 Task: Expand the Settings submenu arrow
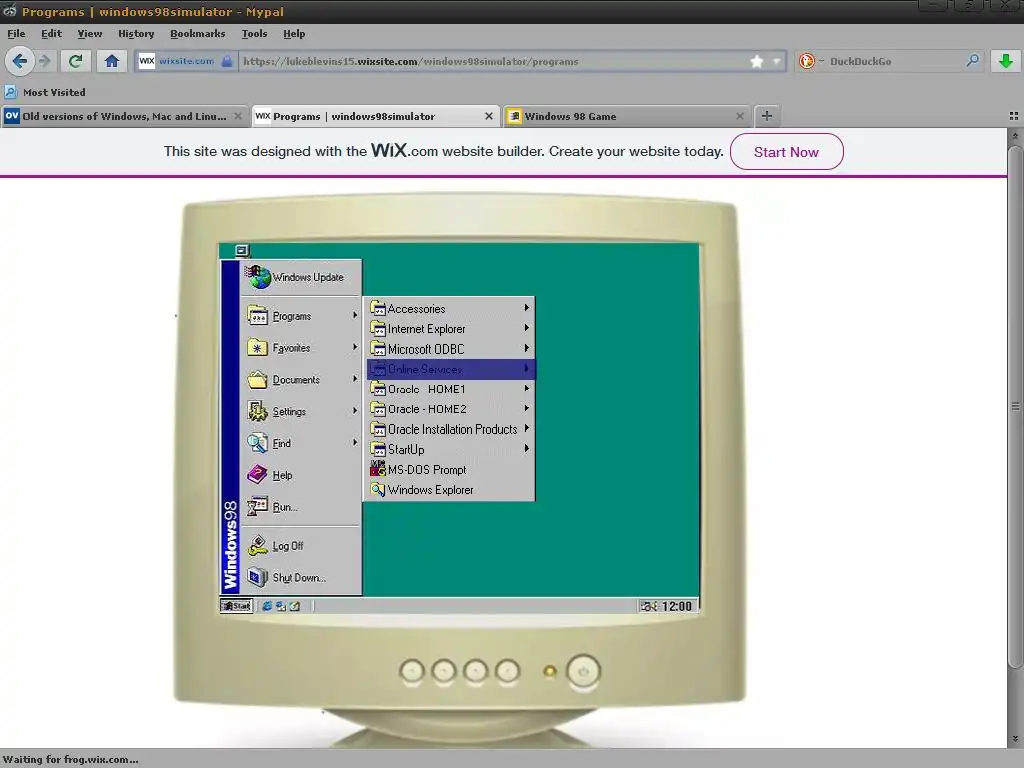(x=355, y=411)
